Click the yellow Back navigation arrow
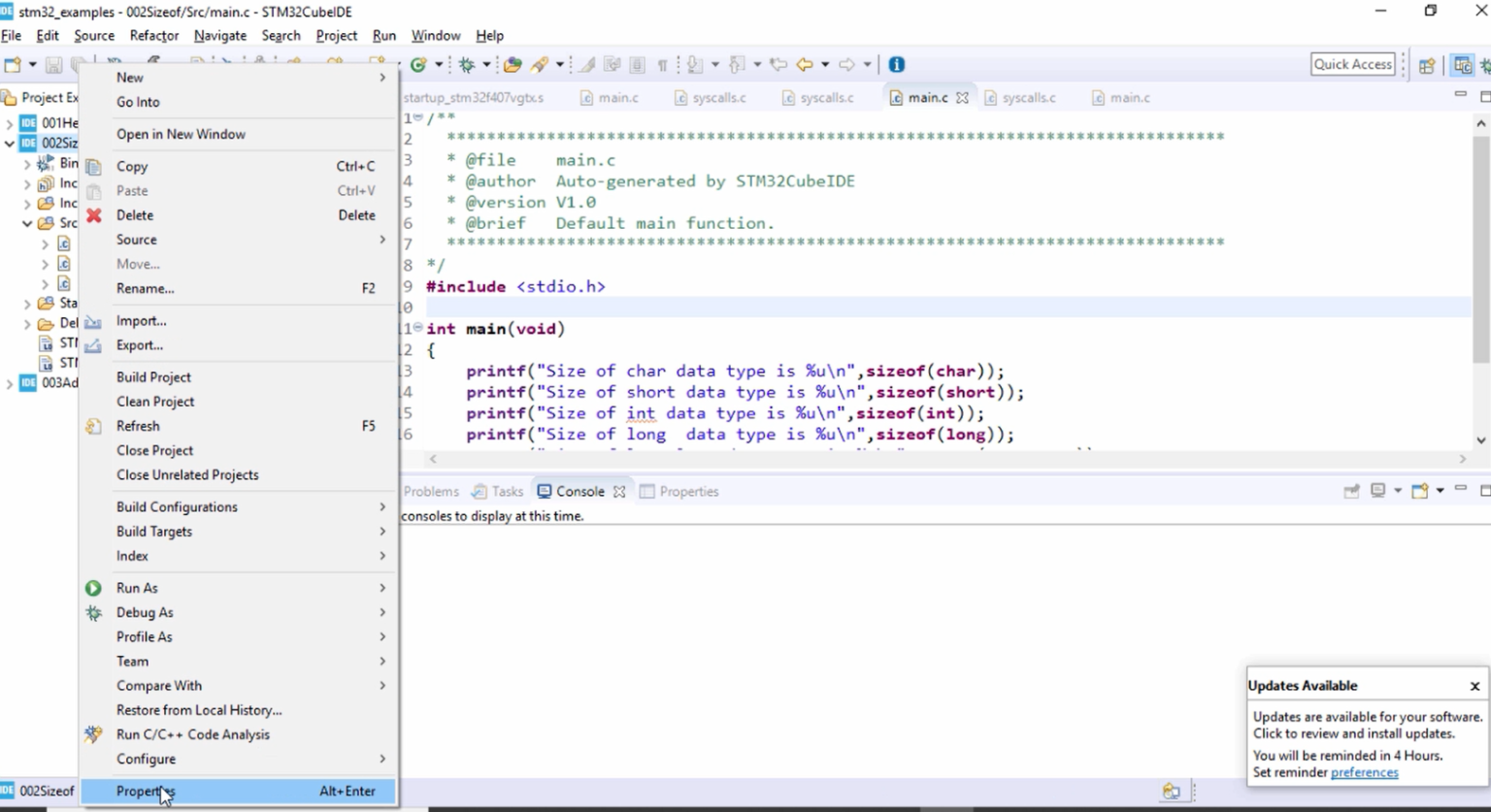1491x812 pixels. [x=805, y=65]
